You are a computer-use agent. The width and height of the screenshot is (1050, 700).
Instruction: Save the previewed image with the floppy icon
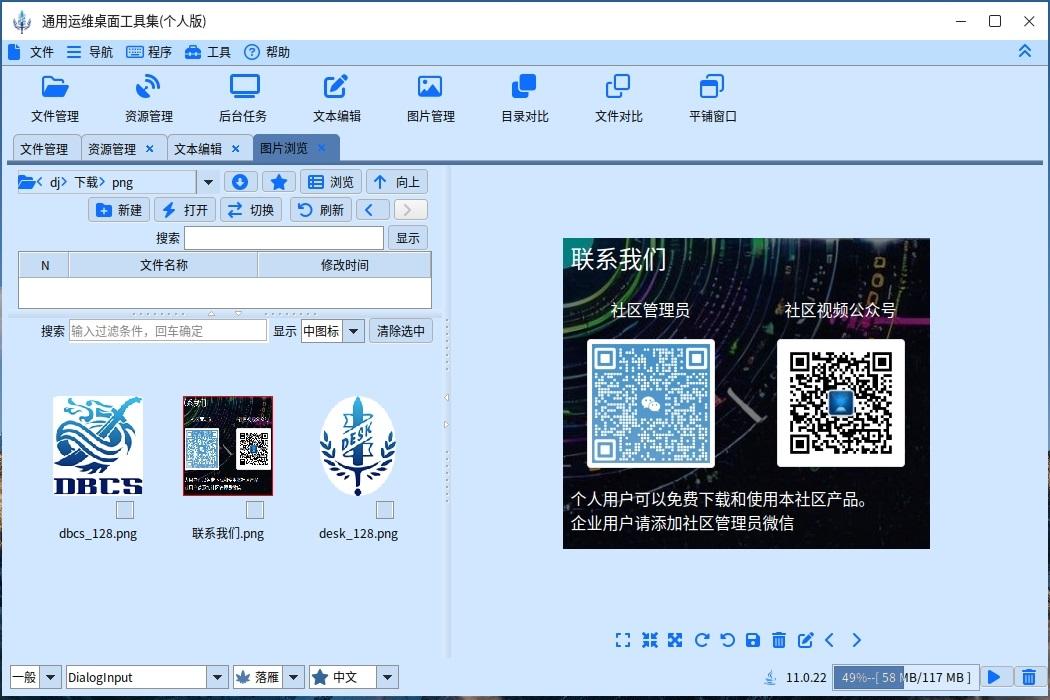[x=753, y=640]
